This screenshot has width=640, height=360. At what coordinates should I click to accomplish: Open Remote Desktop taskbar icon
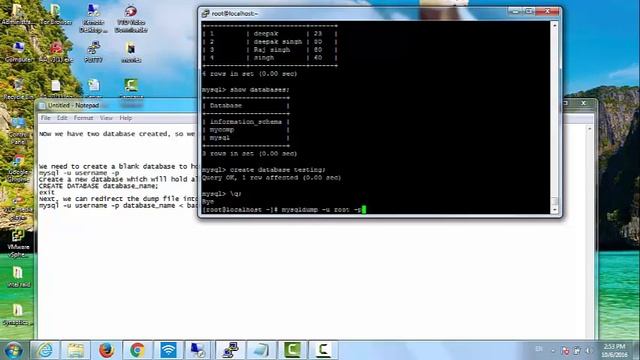coord(199,350)
